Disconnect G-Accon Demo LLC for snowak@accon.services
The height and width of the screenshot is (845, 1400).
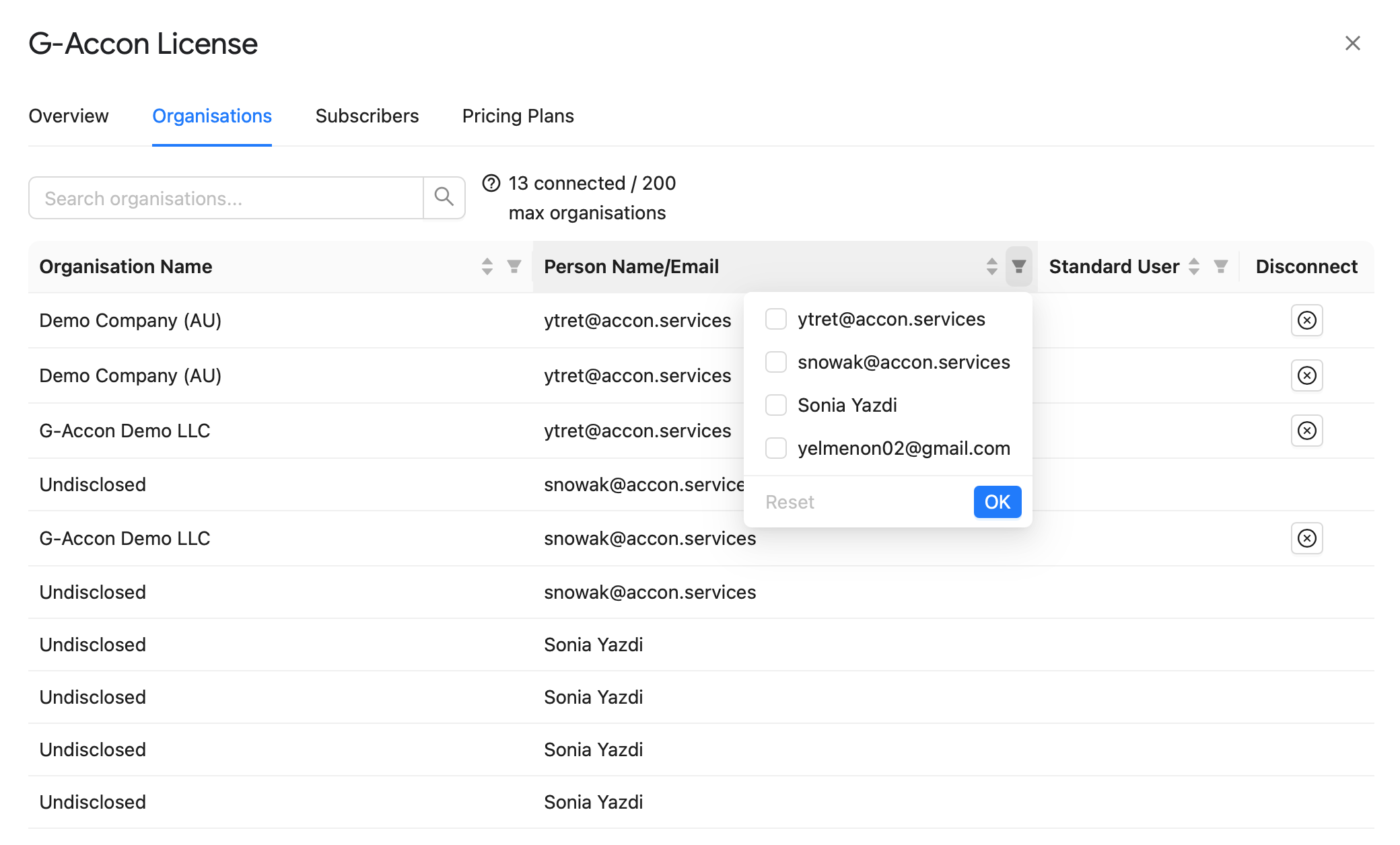(x=1307, y=538)
